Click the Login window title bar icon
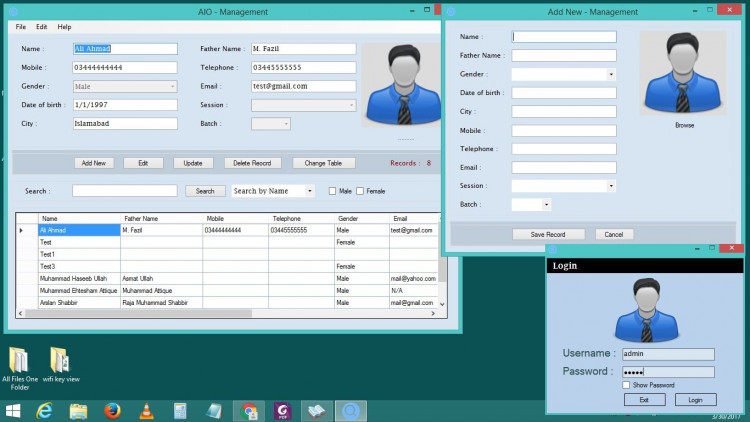The height and width of the screenshot is (422, 750). [x=552, y=249]
